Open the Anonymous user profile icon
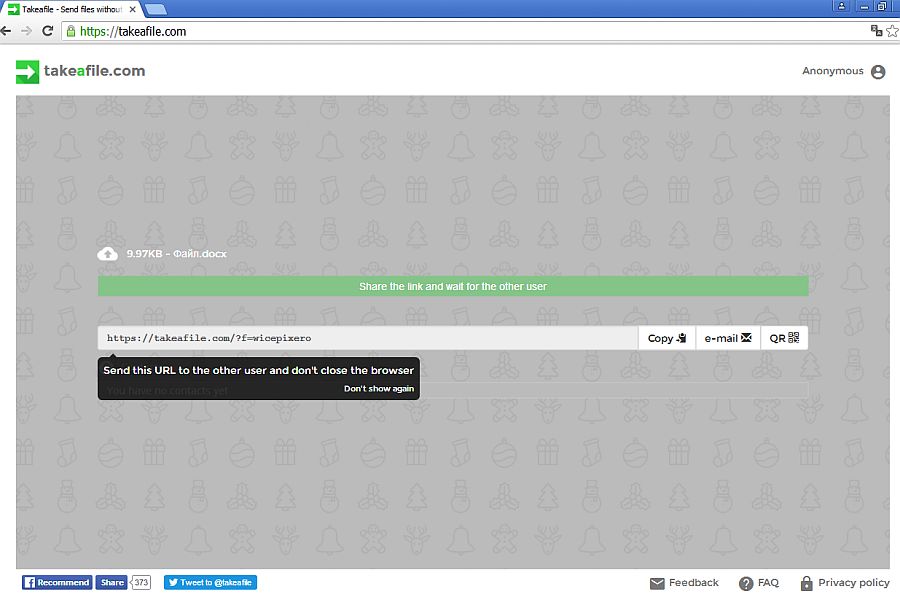Viewport: 900px width, 605px height. (x=878, y=72)
